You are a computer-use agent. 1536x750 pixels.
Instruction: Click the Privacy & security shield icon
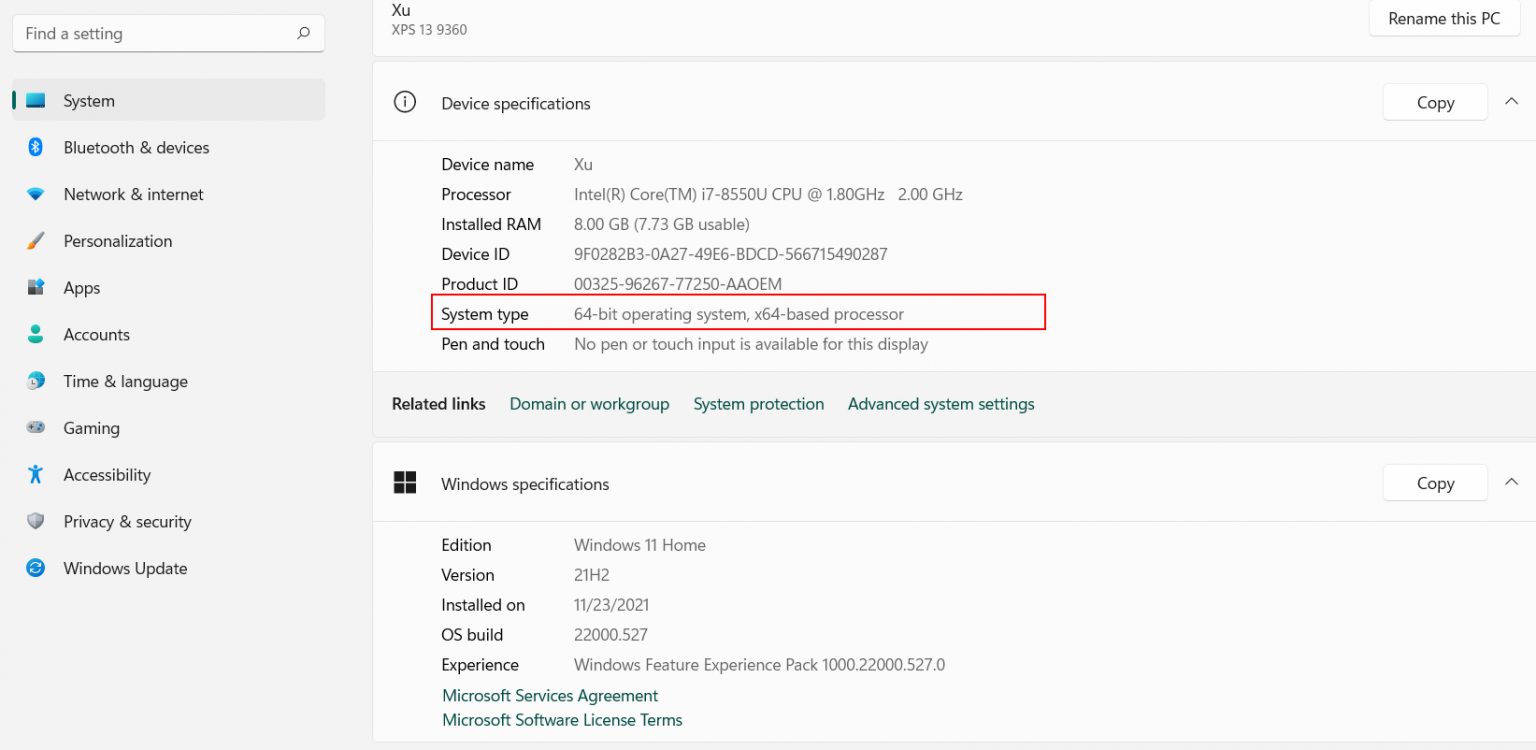coord(36,522)
